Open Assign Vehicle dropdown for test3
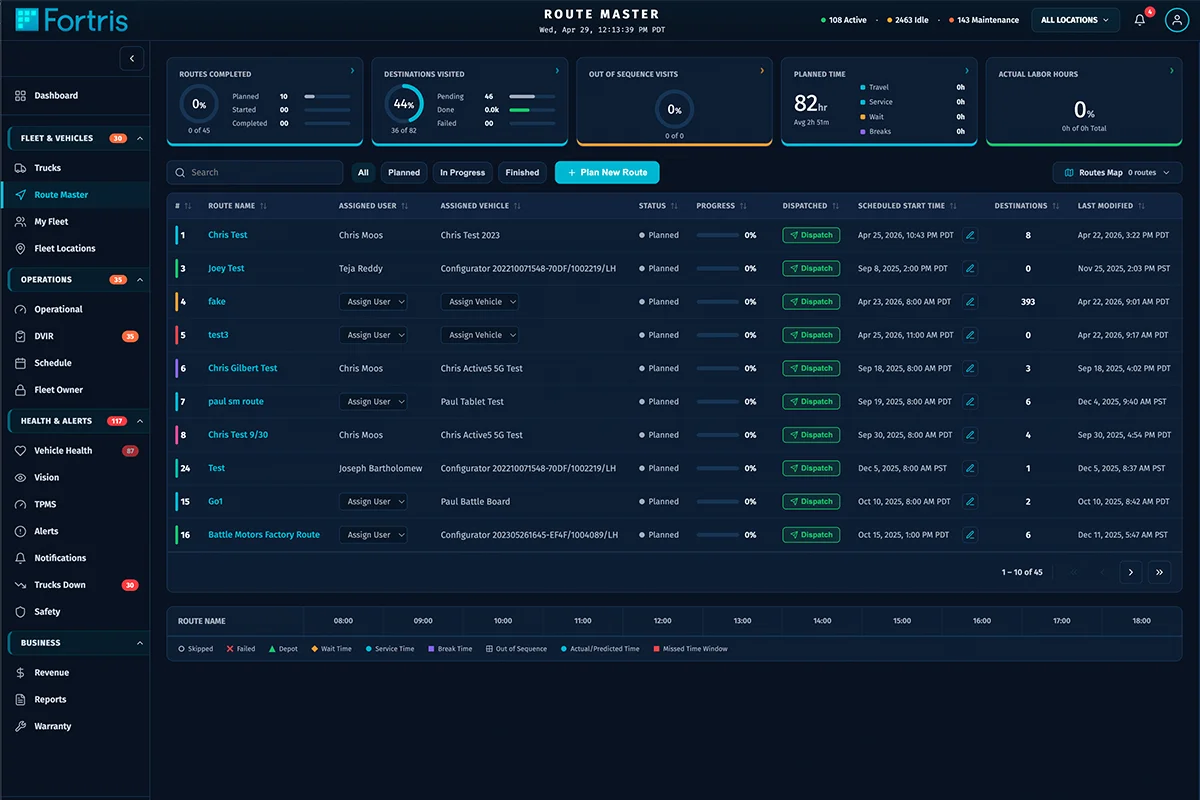Screen dimensions: 1200x800 pyautogui.click(x=480, y=335)
